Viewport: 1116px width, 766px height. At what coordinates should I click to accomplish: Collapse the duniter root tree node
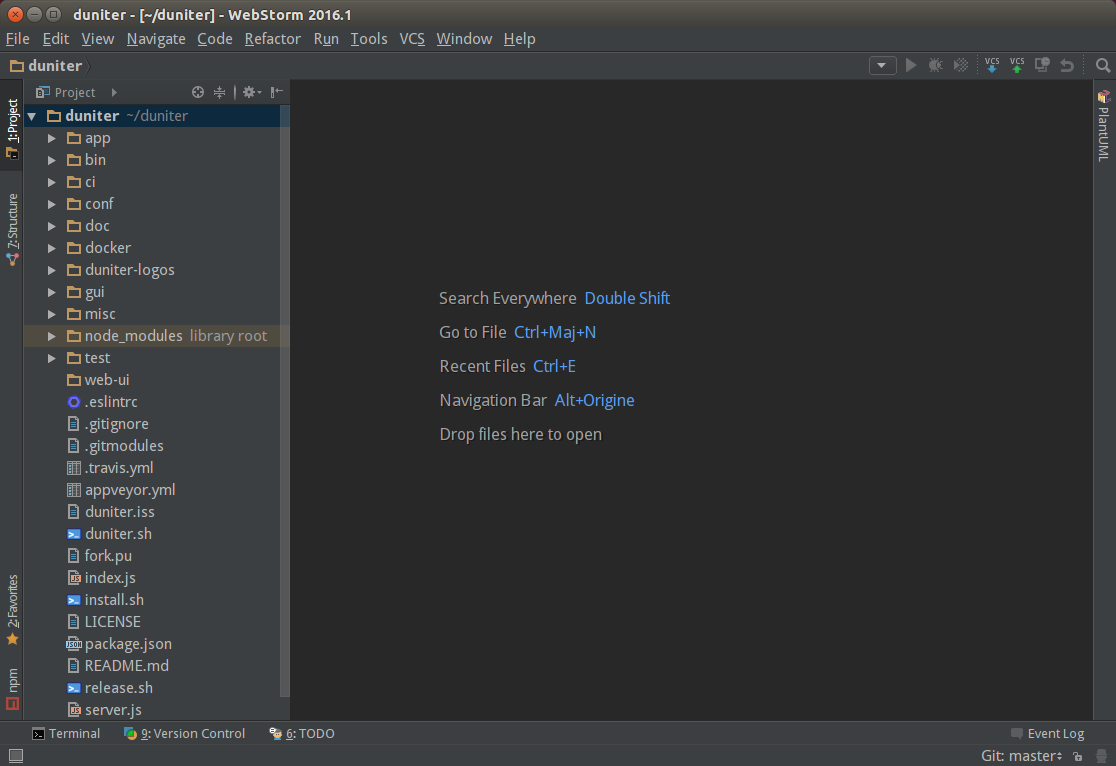click(31, 116)
